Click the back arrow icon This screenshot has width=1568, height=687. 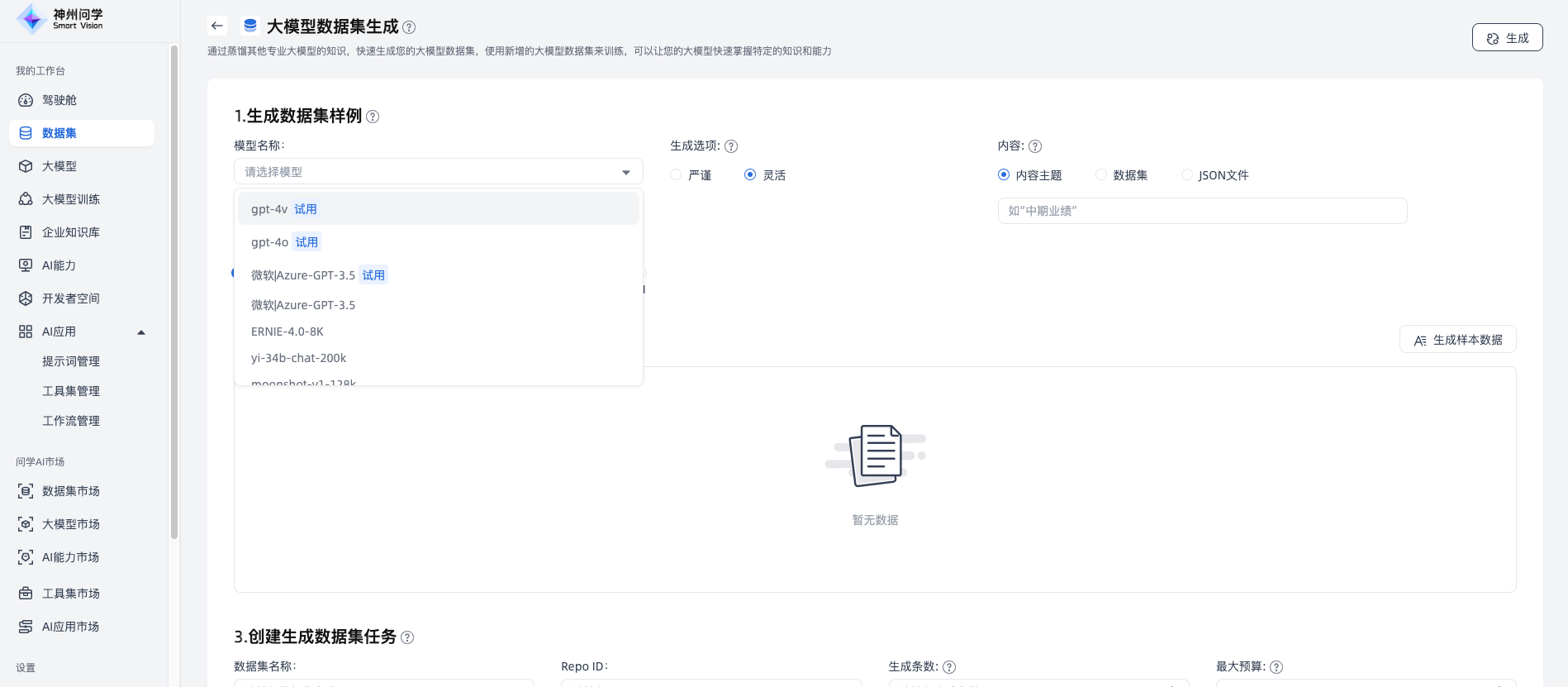click(217, 26)
